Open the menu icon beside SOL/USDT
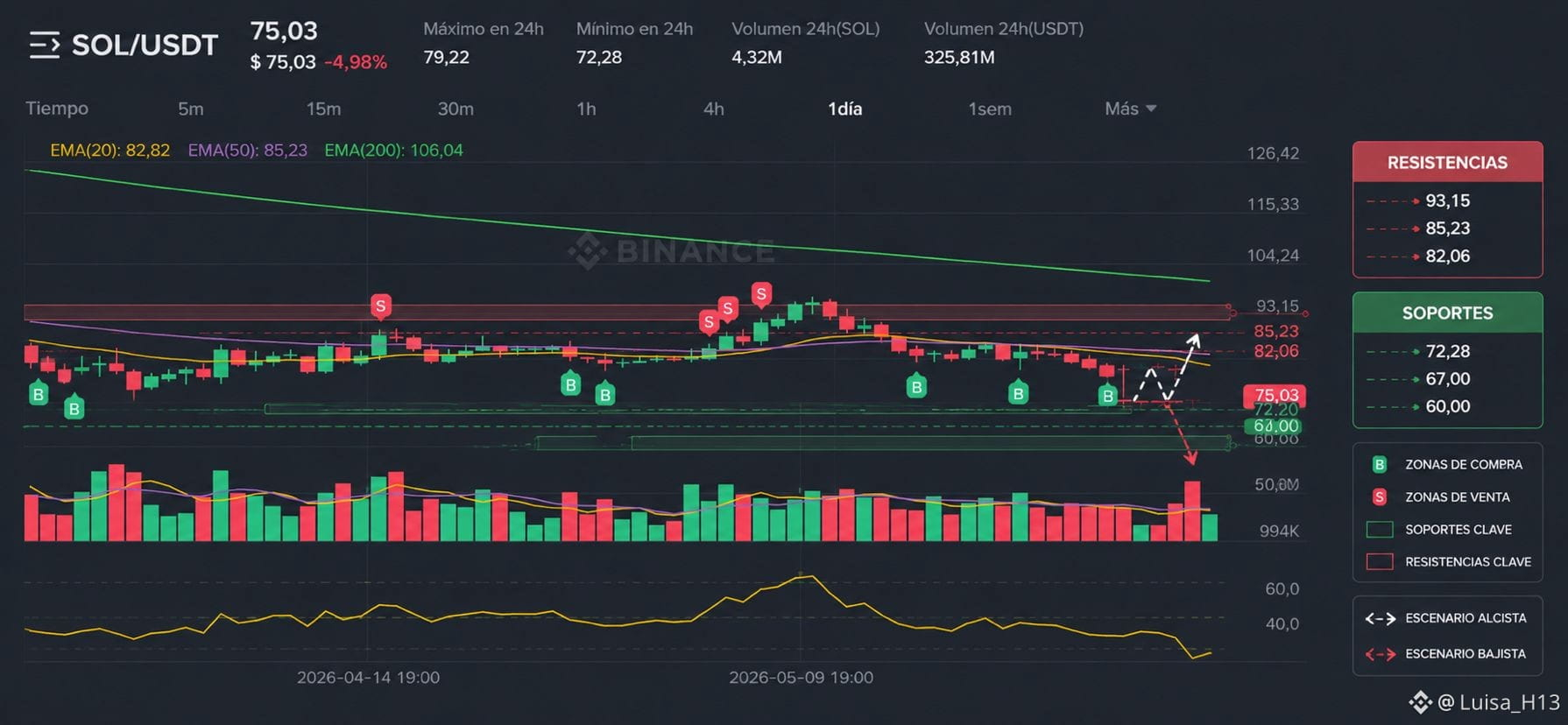1568x725 pixels. point(45,45)
